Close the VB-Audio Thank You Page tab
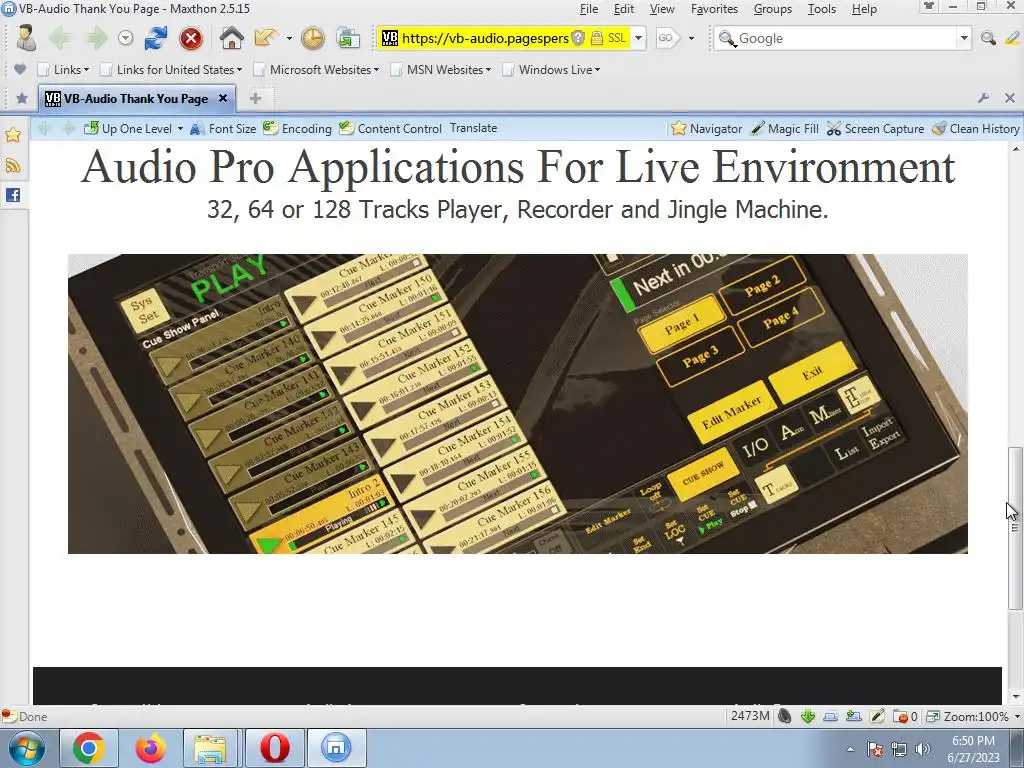 coord(223,98)
